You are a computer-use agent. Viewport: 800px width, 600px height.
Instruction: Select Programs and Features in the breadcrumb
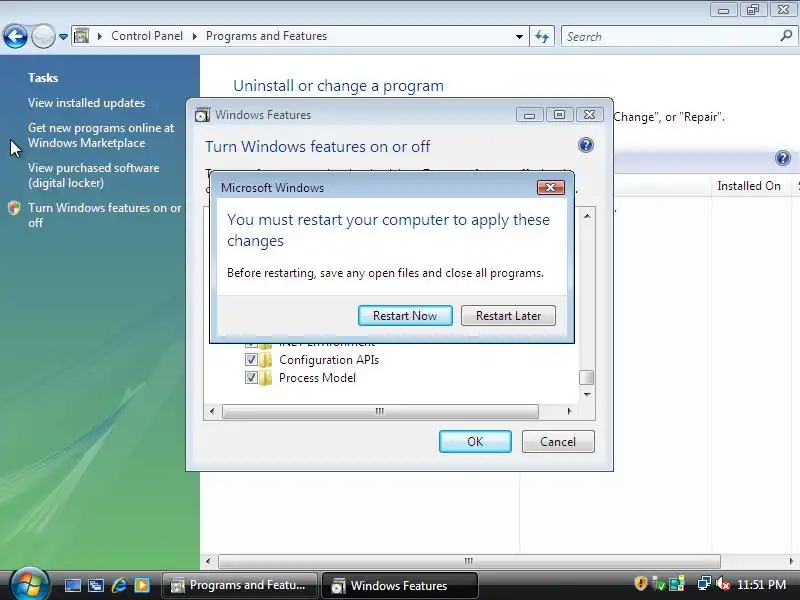(x=266, y=36)
